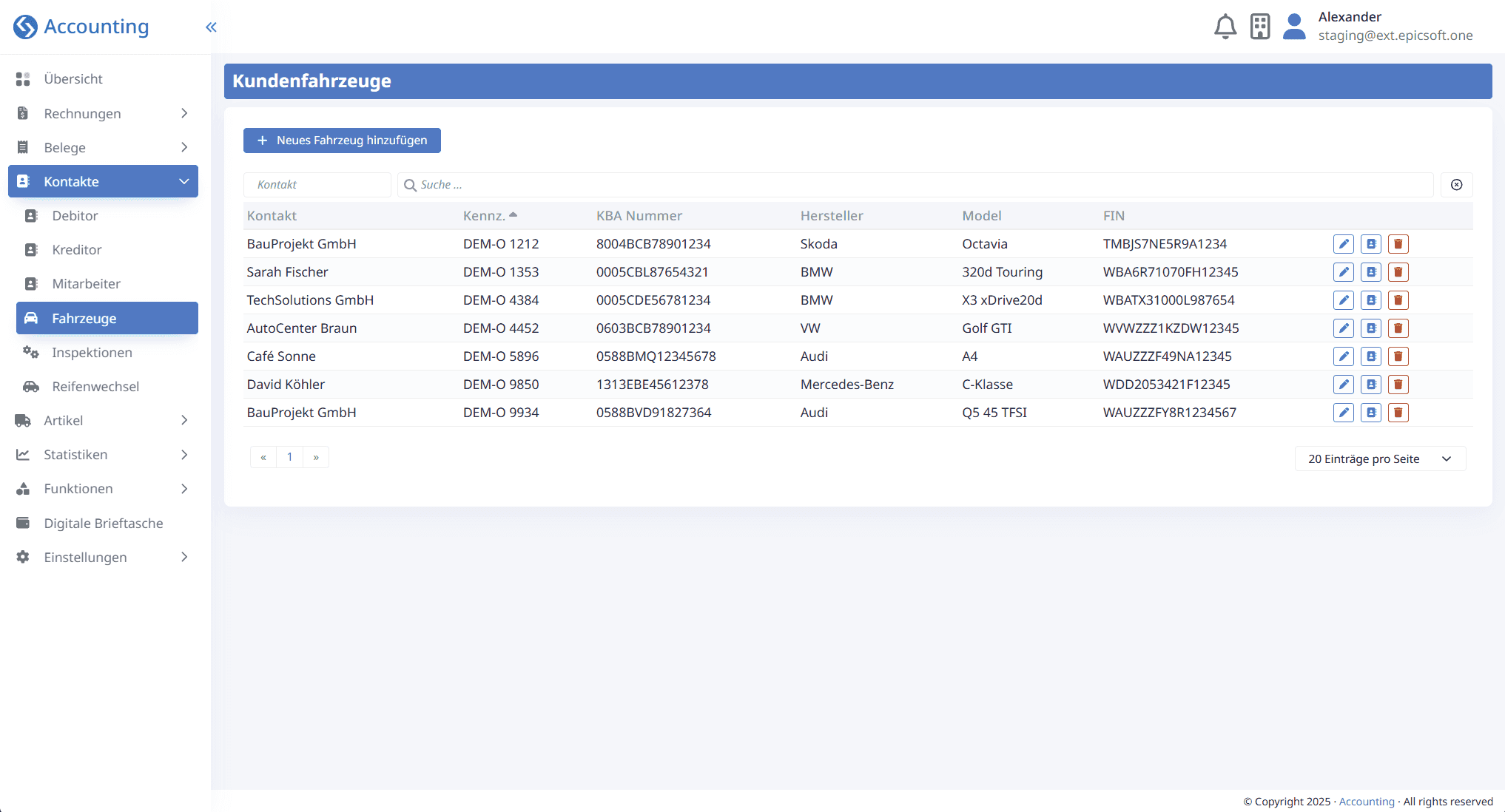Delete the Café Sonne Audi A4 vehicle
Screen dimensions: 1505x812
[1398, 356]
